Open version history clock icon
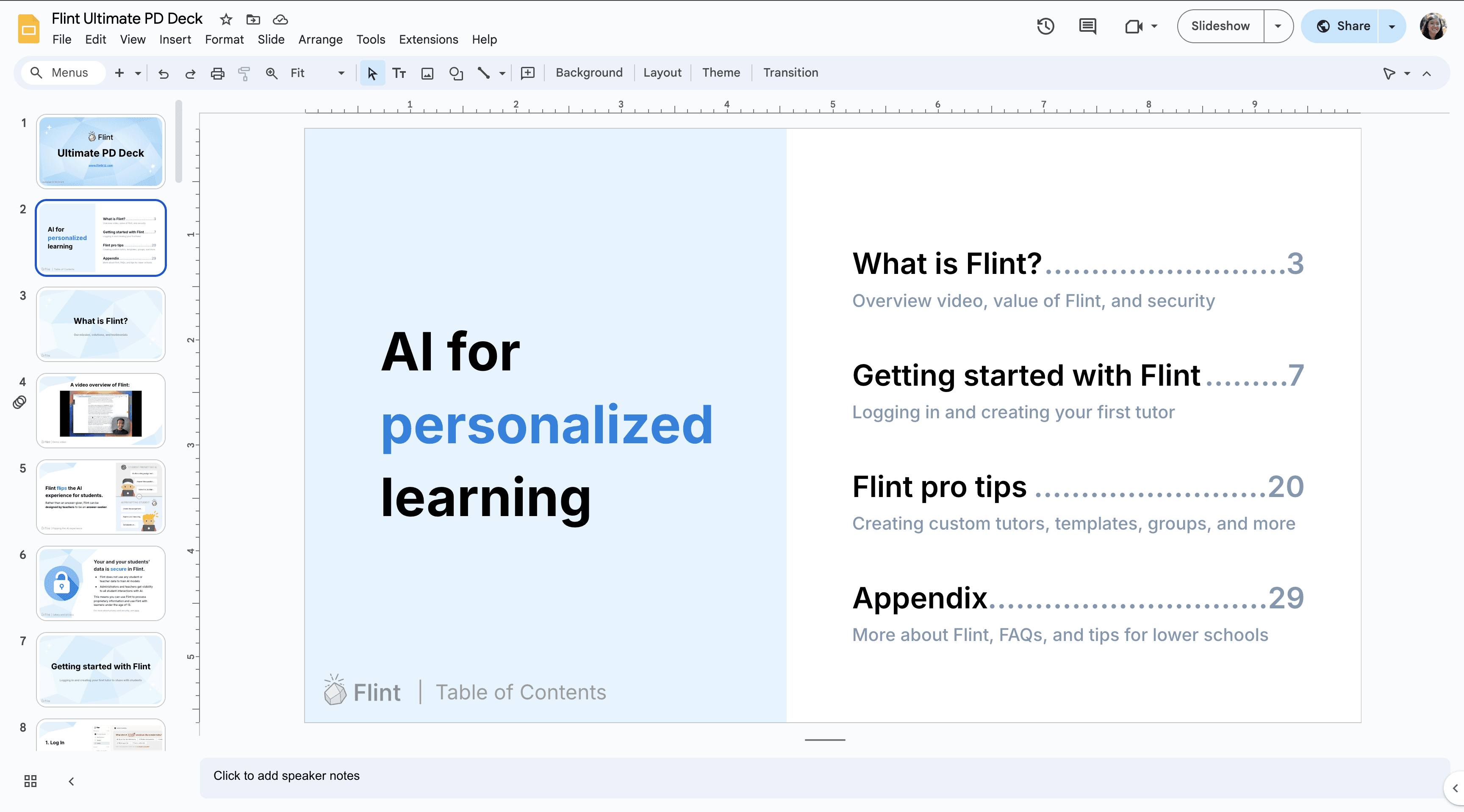This screenshot has width=1464, height=812. (1045, 26)
